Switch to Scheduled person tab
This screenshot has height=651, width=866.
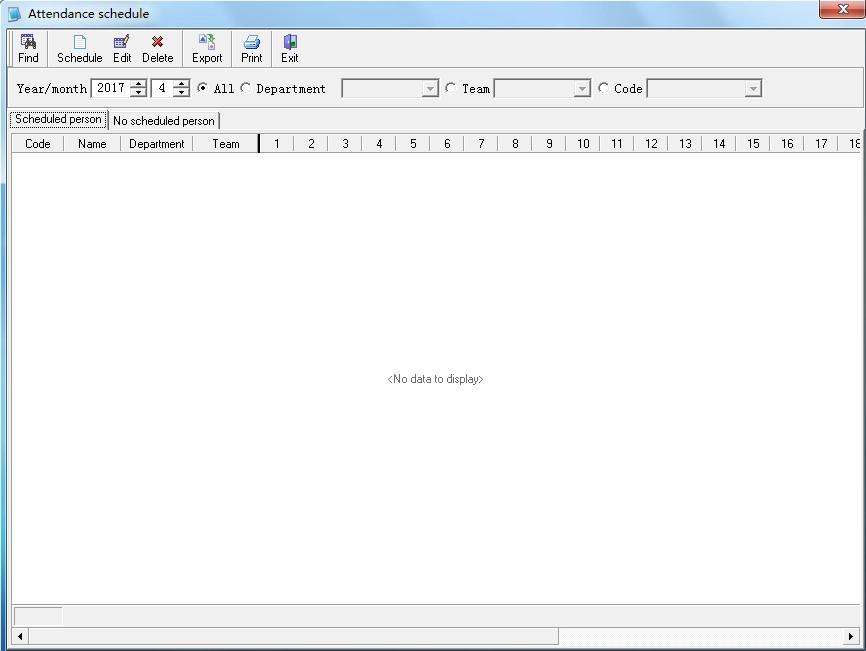coord(58,119)
